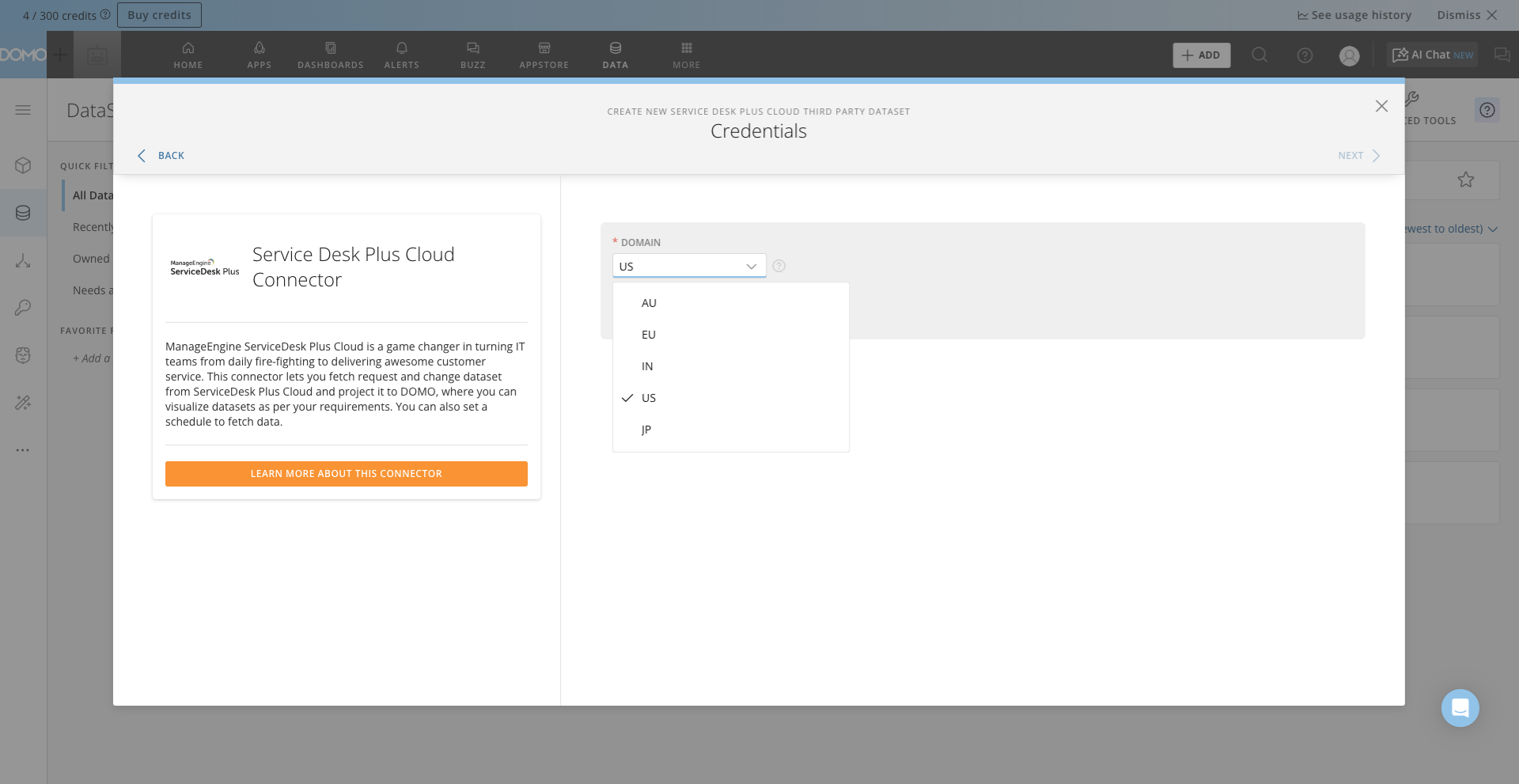This screenshot has width=1519, height=784.
Task: Click Learn More About This Connector
Action: [x=347, y=474]
